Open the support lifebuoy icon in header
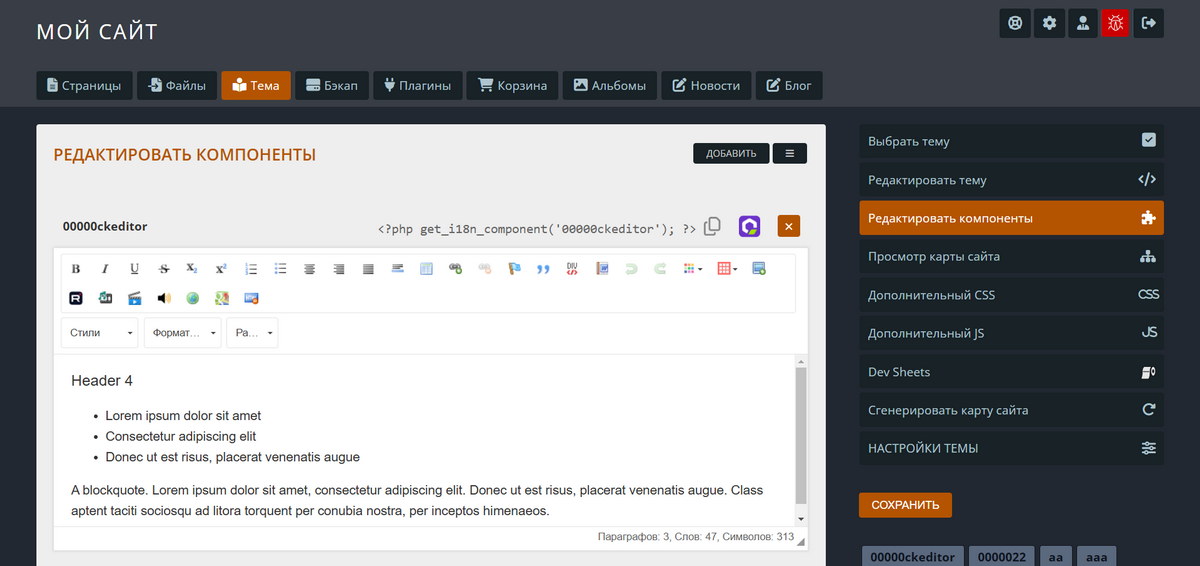 coord(1015,23)
